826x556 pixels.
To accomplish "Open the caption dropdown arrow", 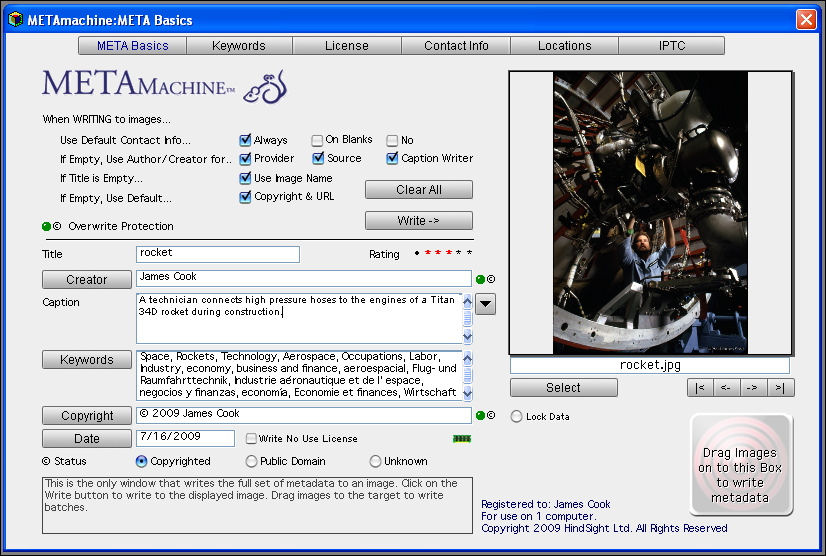I will (485, 305).
